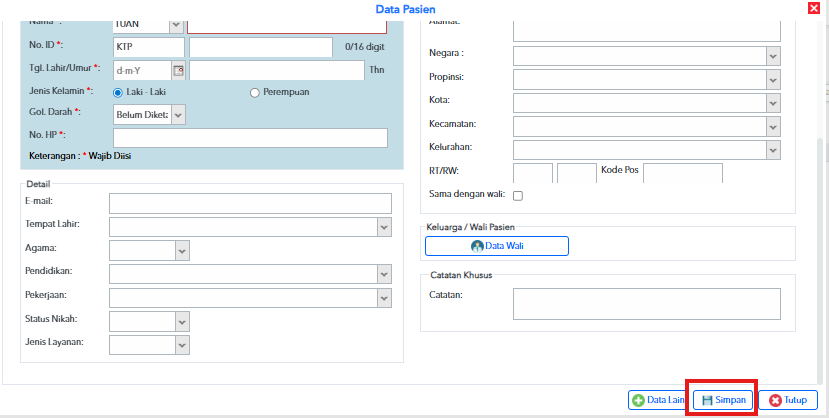
Task: Click the Catatan text area
Action: (x=647, y=304)
